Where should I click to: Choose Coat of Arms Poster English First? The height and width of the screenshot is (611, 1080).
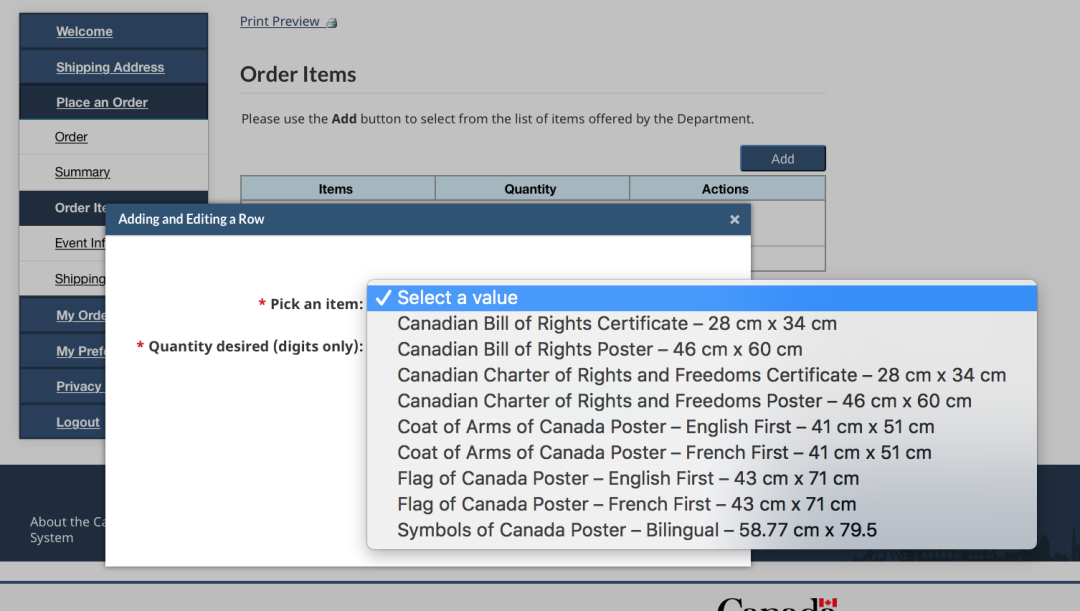click(x=665, y=427)
